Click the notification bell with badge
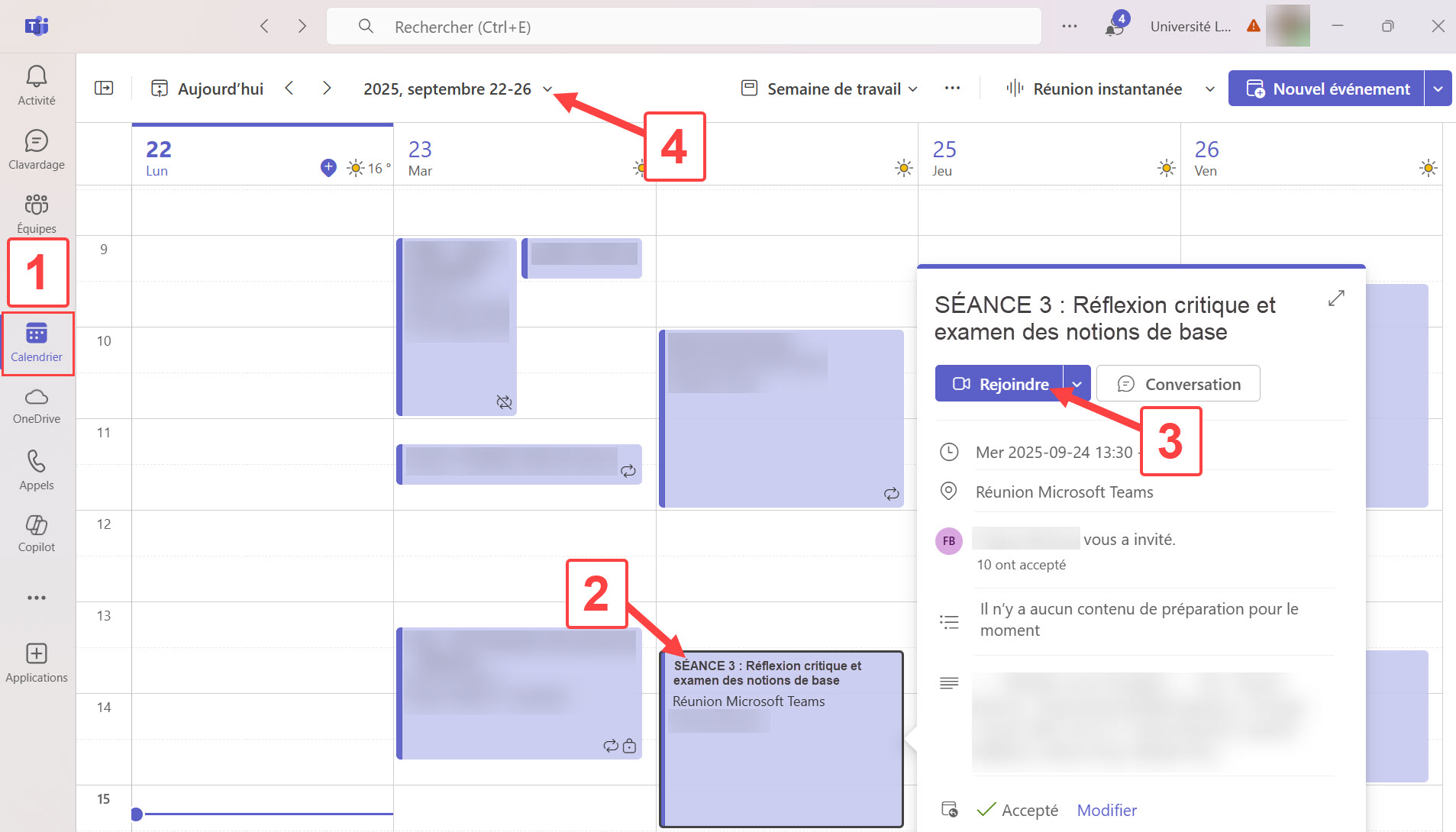 1115,27
